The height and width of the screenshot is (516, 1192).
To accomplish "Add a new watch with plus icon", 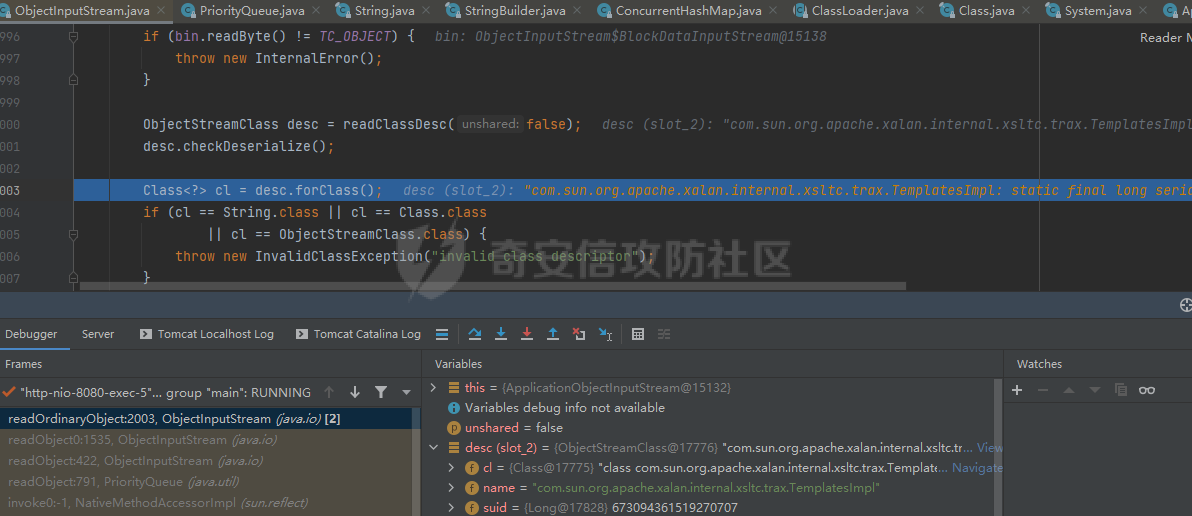I will click(x=1017, y=390).
